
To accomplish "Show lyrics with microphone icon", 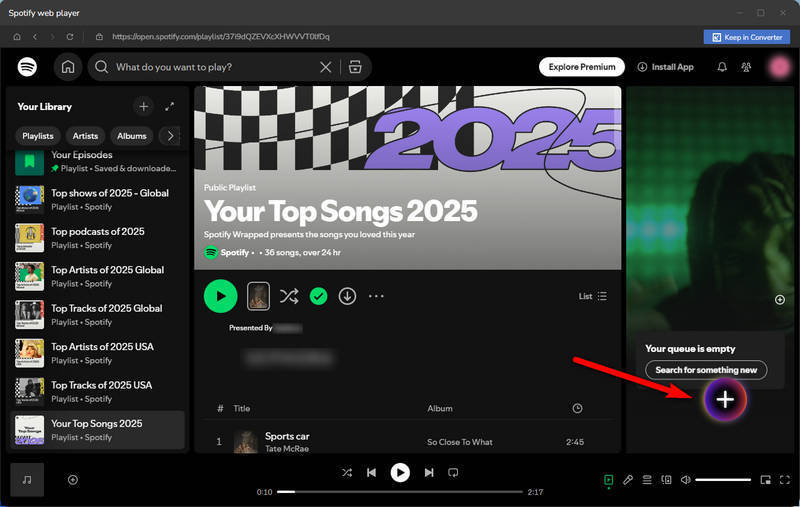I will tap(628, 480).
